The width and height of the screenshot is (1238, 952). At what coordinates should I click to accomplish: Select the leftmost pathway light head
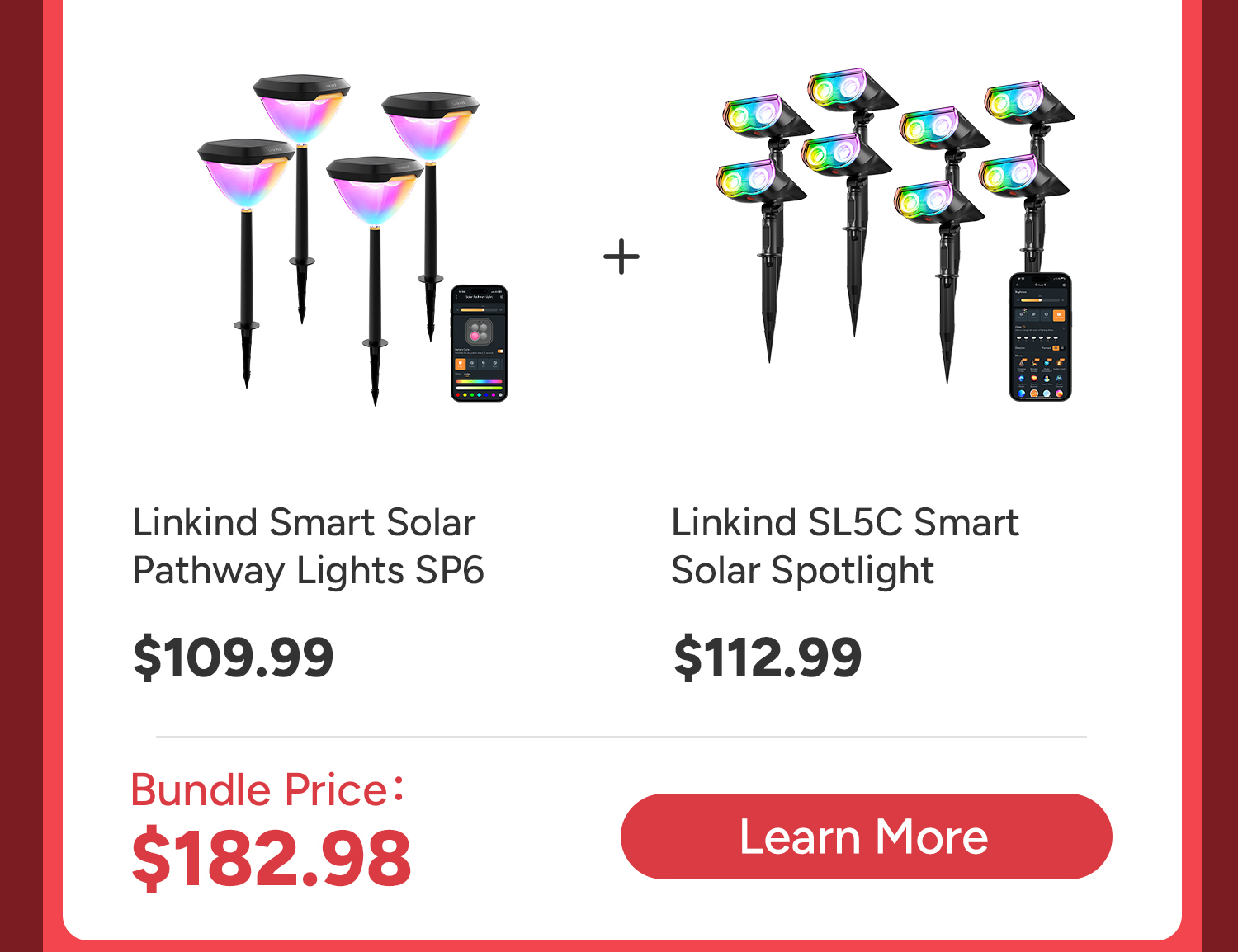pos(245,173)
